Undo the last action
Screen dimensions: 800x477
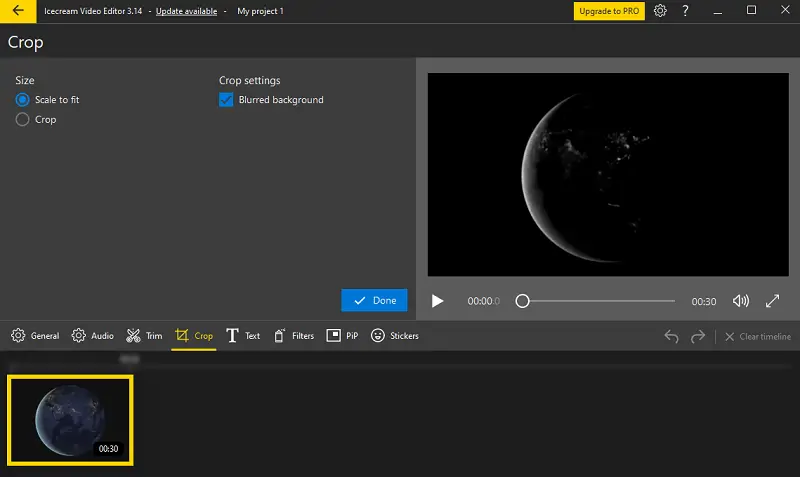[671, 336]
